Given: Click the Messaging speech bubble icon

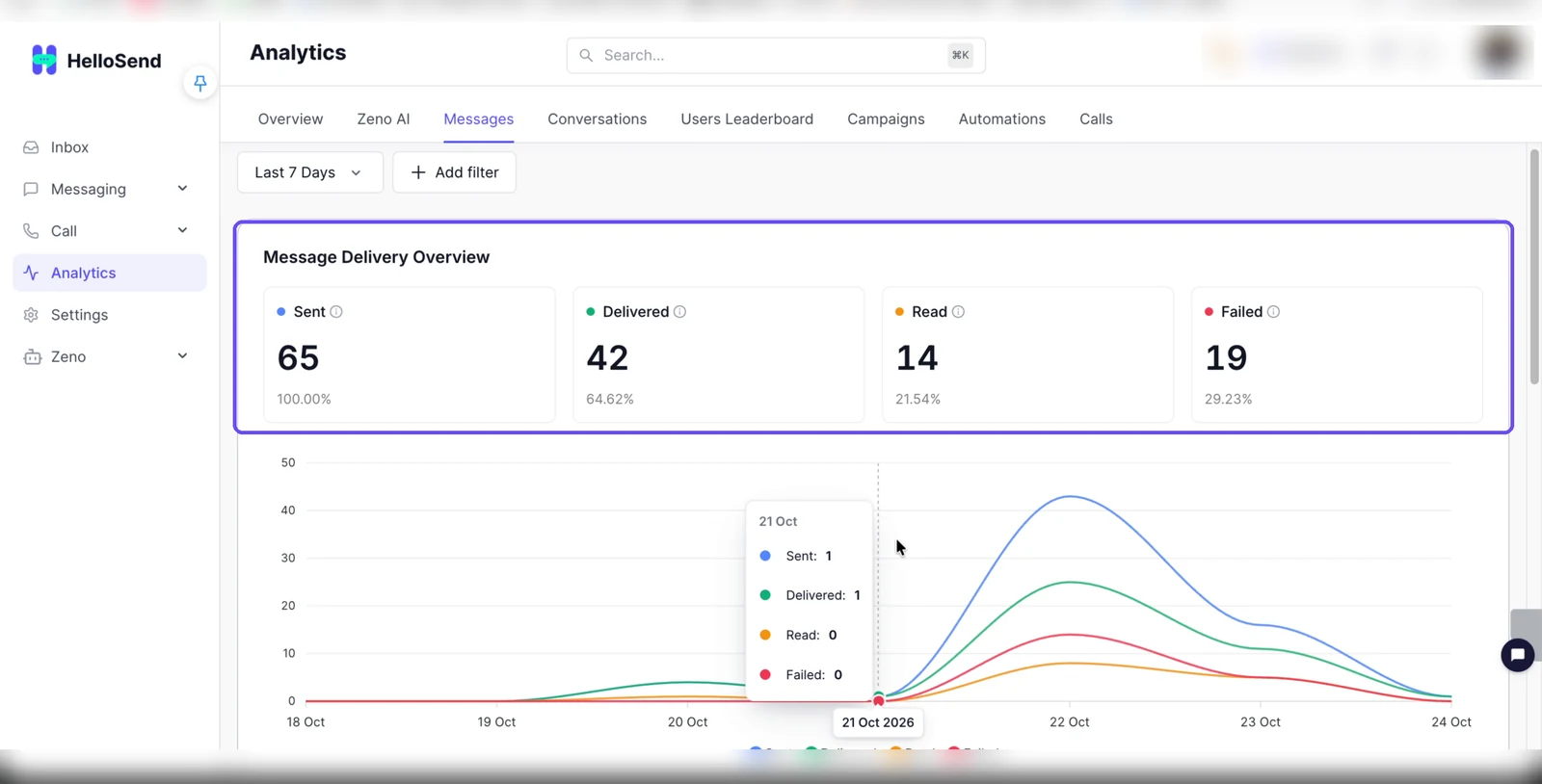Looking at the screenshot, I should (31, 189).
